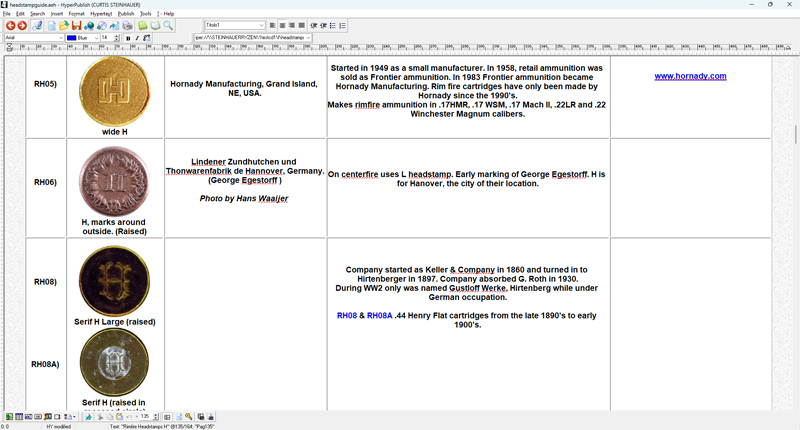Open the File menu
Viewport: 800px width, 430px height.
tap(7, 14)
